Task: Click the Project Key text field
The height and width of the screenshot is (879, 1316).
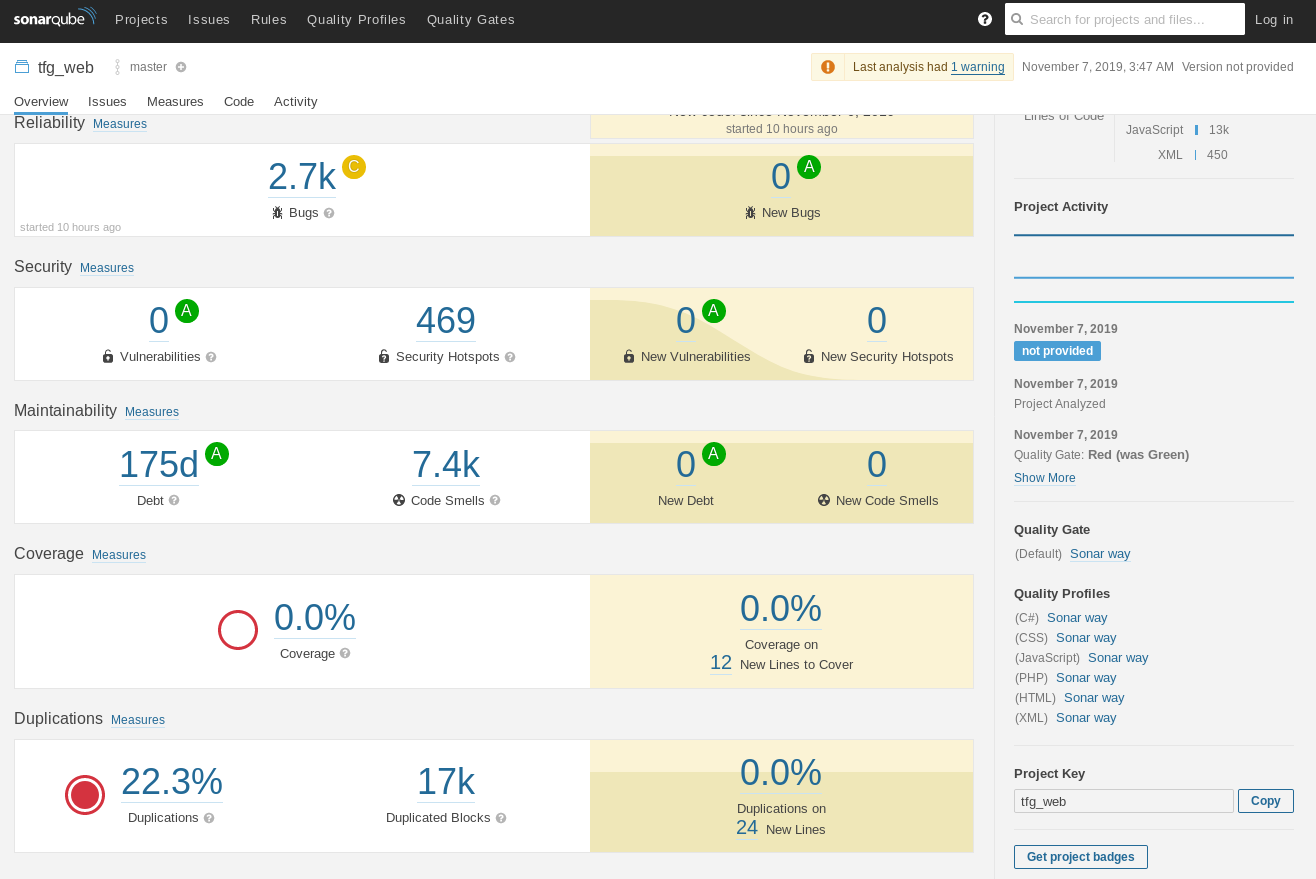Action: 1124,801
